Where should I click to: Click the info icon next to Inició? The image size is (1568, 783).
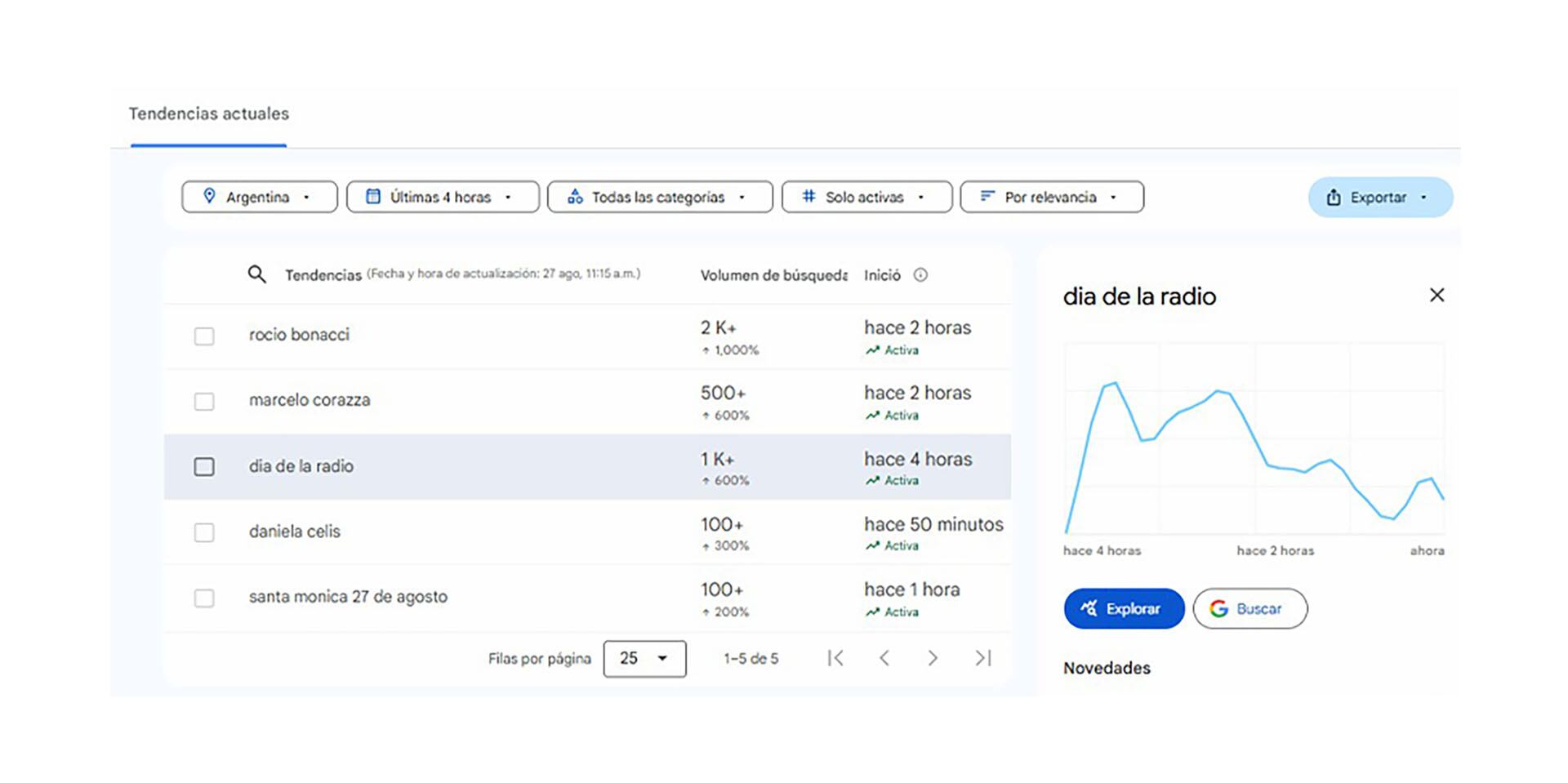[x=920, y=275]
